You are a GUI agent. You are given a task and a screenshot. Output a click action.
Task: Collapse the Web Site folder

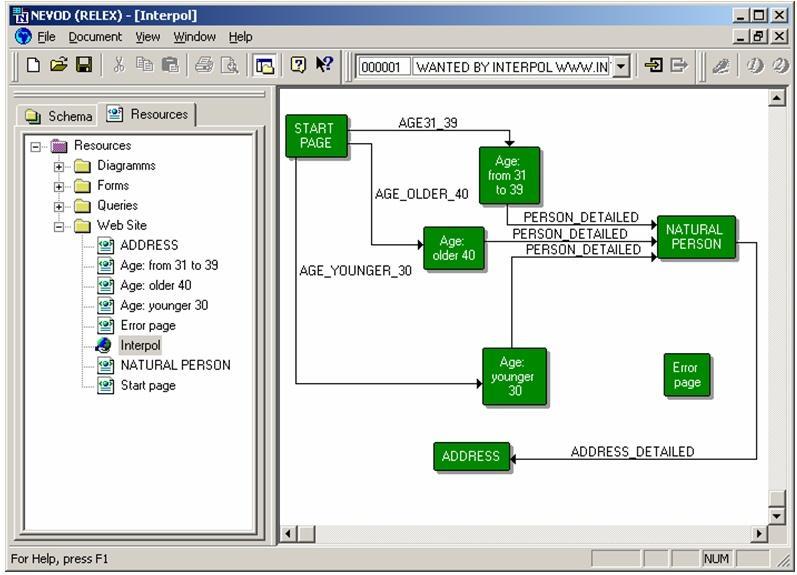click(60, 226)
